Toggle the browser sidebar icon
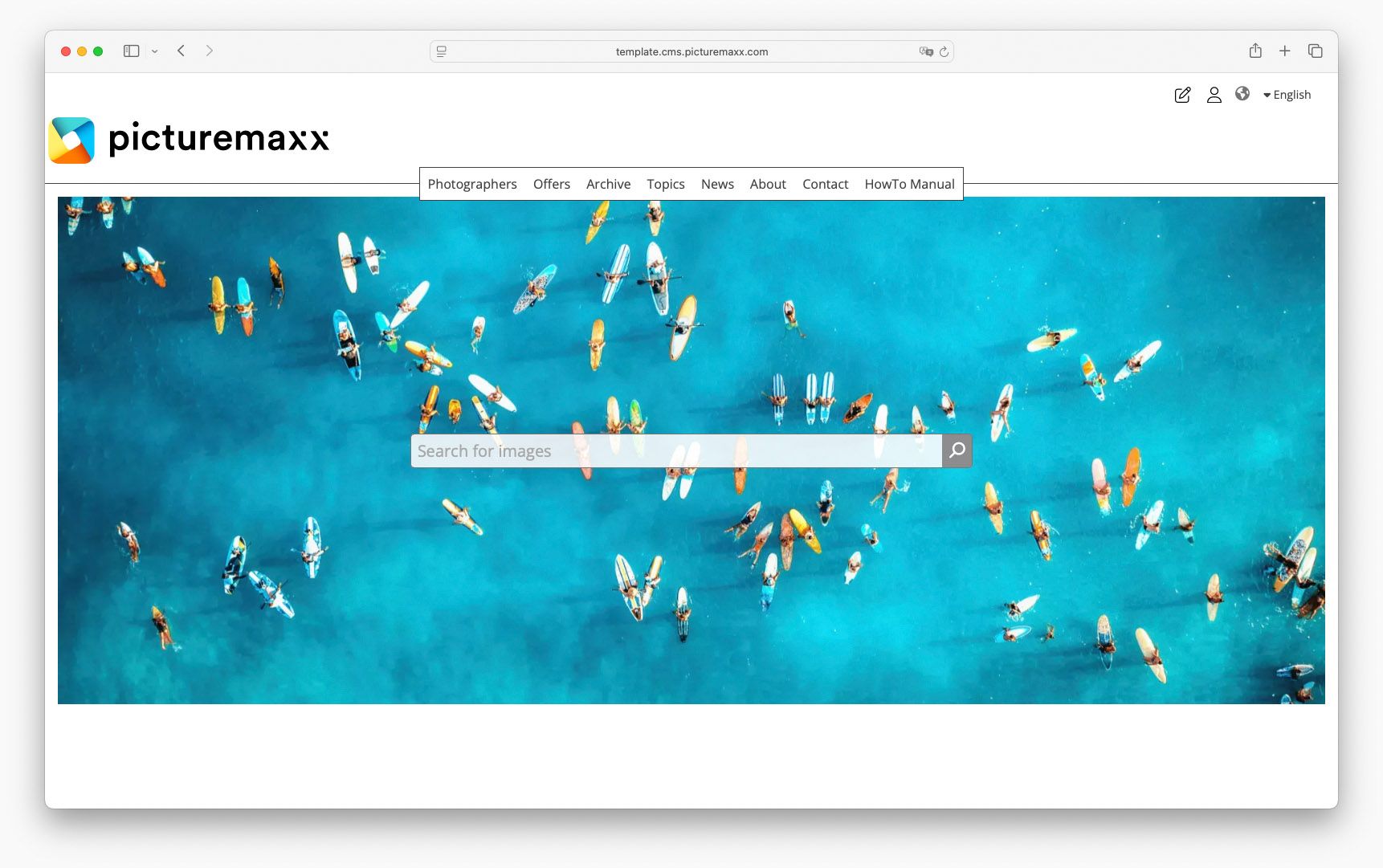Image resolution: width=1383 pixels, height=868 pixels. coord(131,51)
